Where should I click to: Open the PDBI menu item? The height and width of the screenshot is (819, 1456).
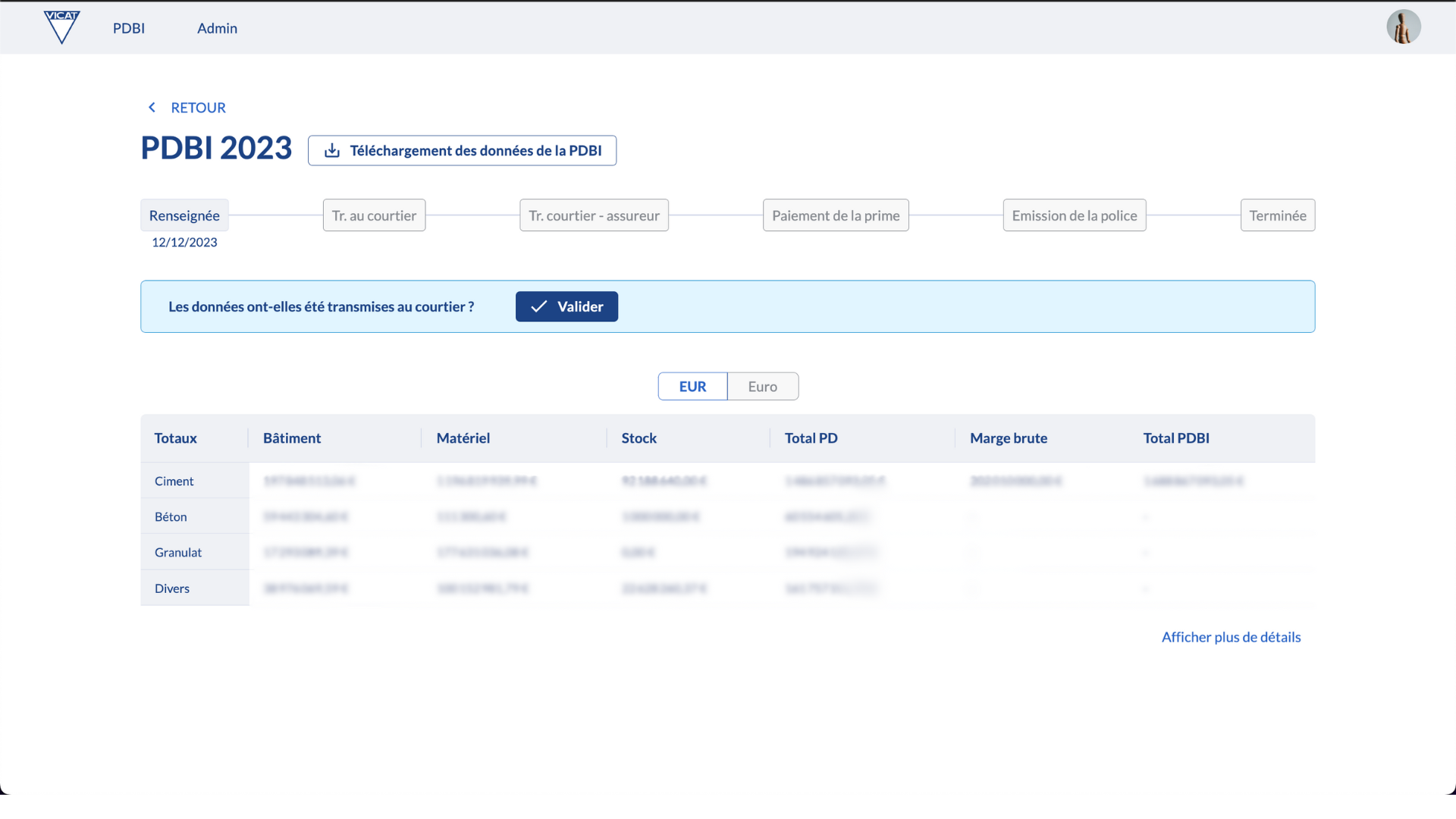click(x=129, y=28)
